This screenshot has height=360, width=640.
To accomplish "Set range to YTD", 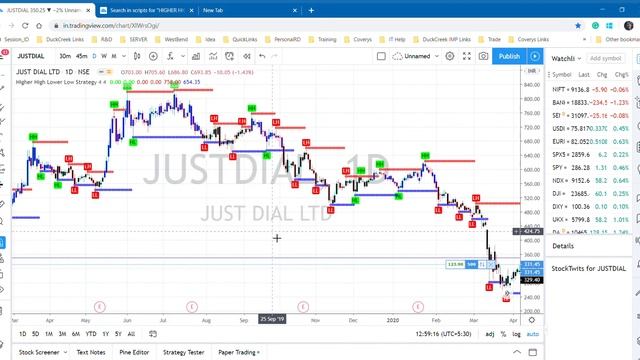I will [91, 334].
